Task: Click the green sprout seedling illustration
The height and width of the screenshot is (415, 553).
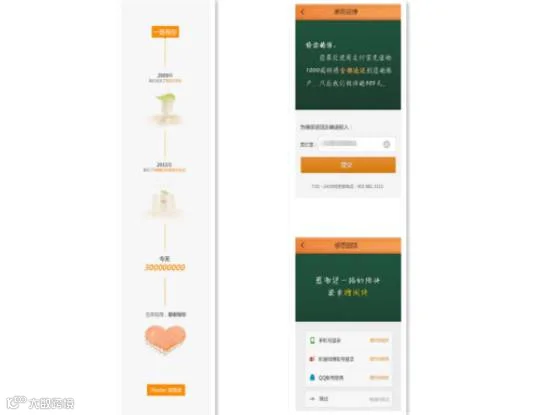Action: coord(165,108)
